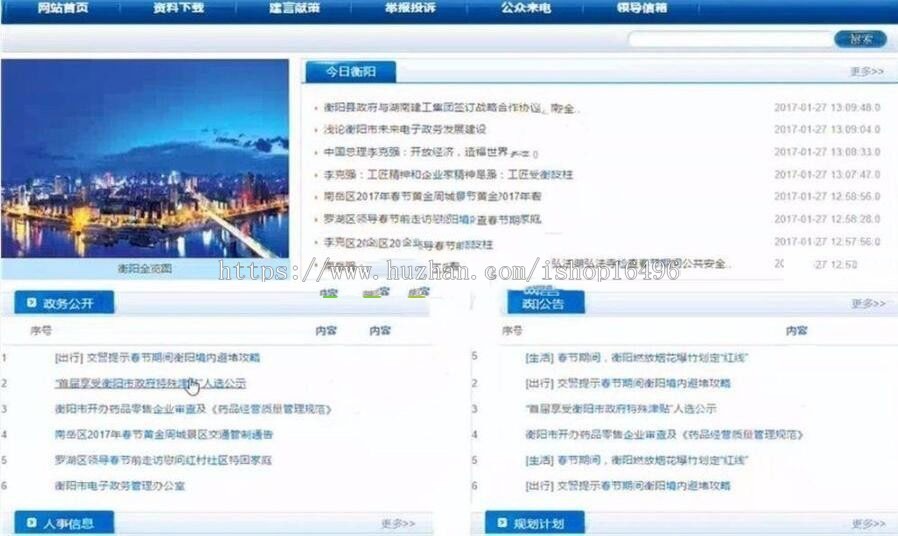898x536 pixels.
Task: Click the 序号 column header under 政务公开
Action: [x=41, y=330]
